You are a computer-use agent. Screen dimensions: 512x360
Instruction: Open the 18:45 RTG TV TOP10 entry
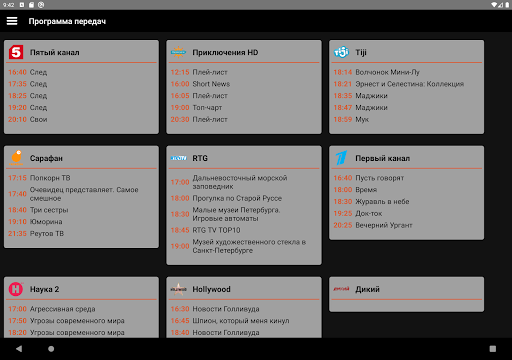(244, 230)
